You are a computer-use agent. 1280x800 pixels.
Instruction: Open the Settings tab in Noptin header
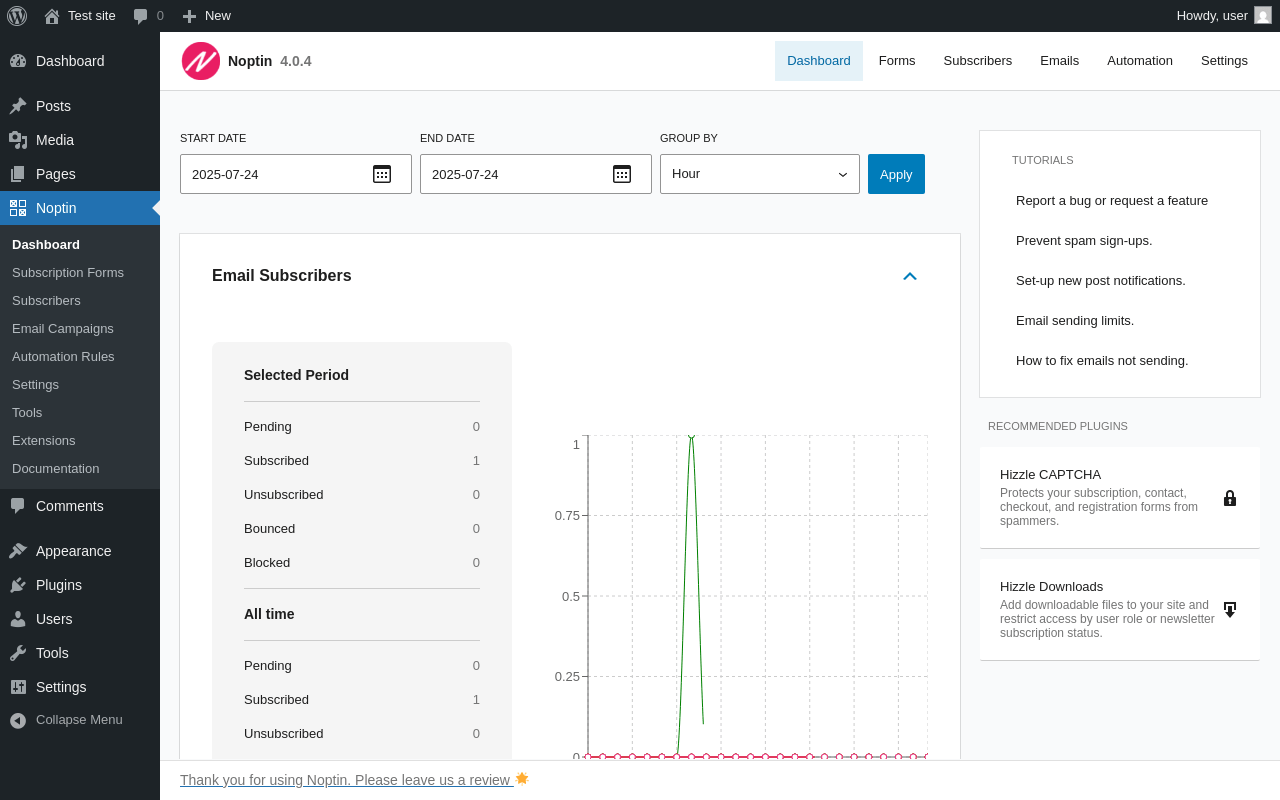tap(1224, 61)
